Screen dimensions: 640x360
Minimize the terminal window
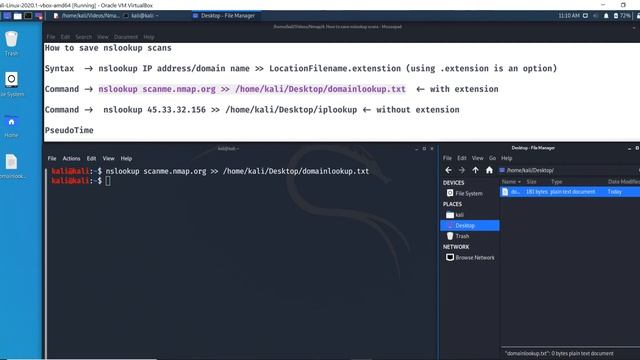coord(416,149)
